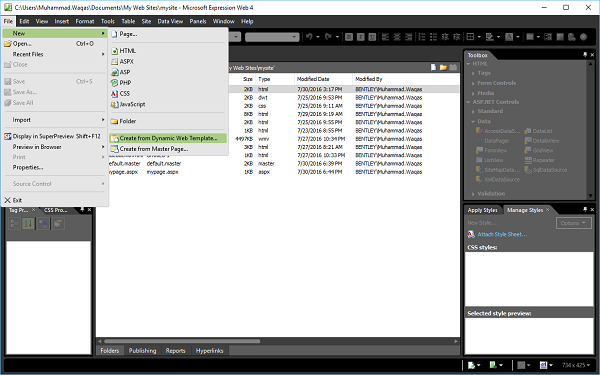The width and height of the screenshot is (600, 375).
Task: Toggle Italic formatting in the toolbar
Action: (x=360, y=37)
